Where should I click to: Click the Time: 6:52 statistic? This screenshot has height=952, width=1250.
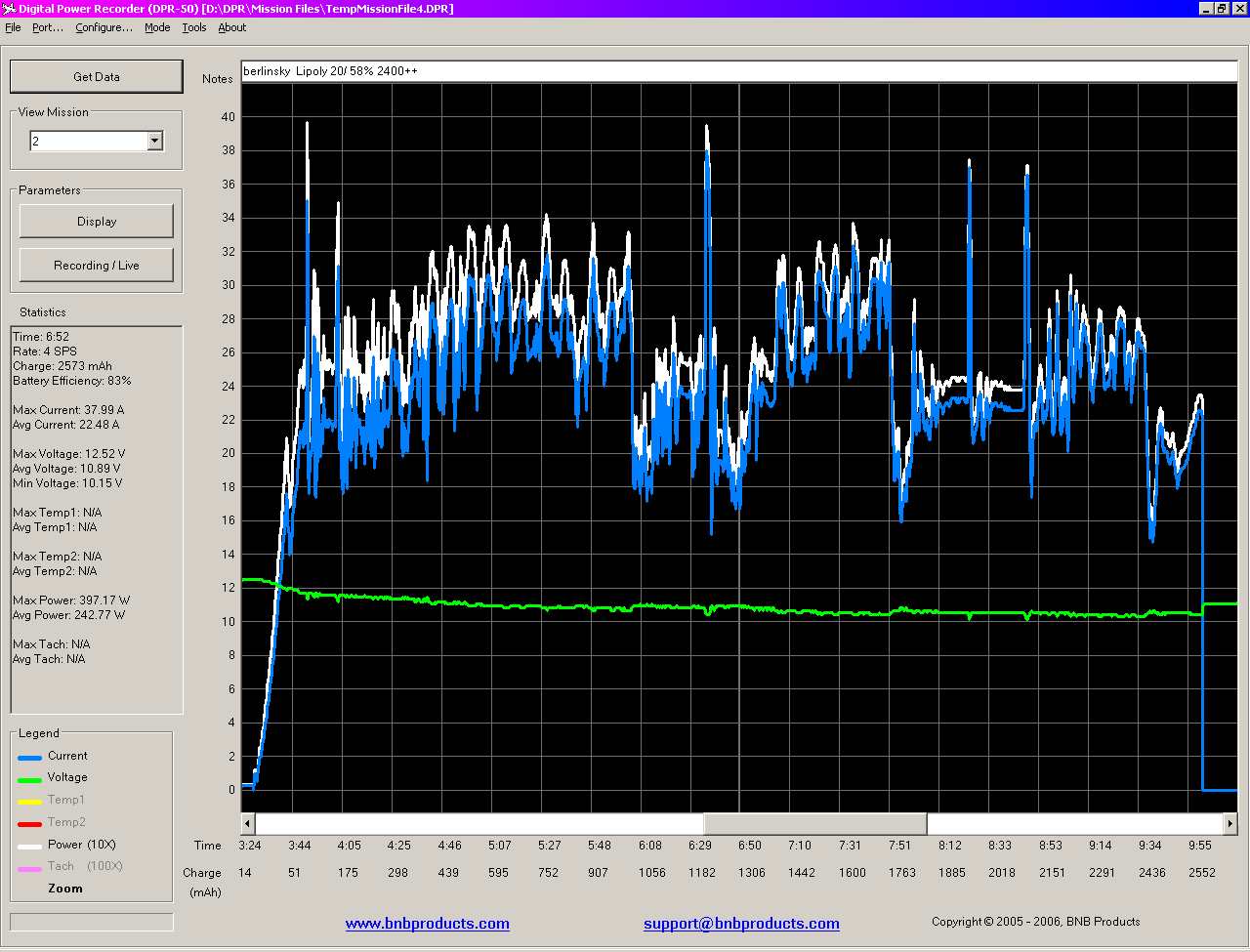[41, 337]
